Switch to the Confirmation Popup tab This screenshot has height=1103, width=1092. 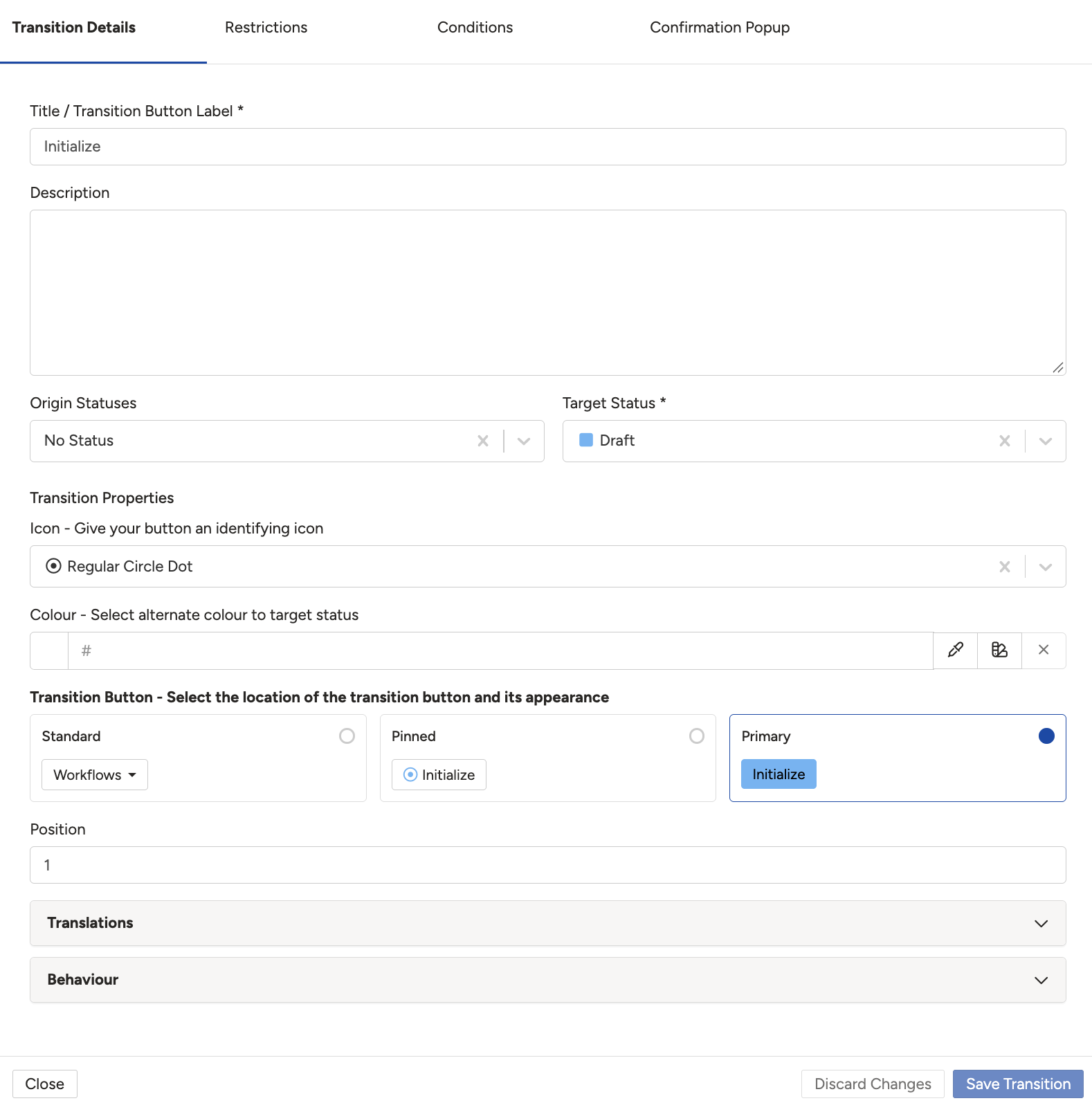(720, 28)
